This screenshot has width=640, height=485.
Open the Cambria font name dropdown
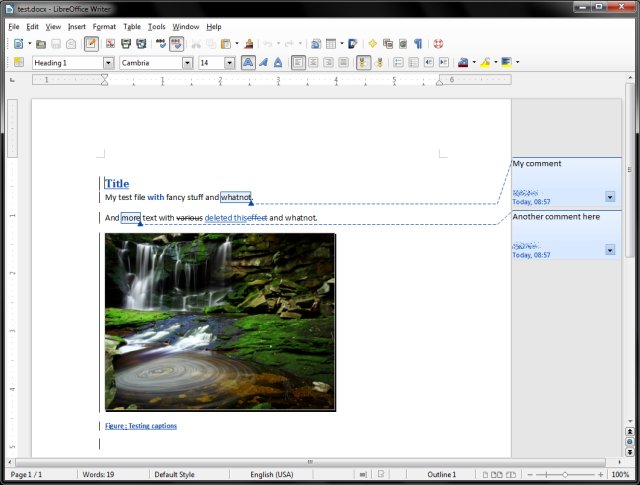tap(187, 63)
